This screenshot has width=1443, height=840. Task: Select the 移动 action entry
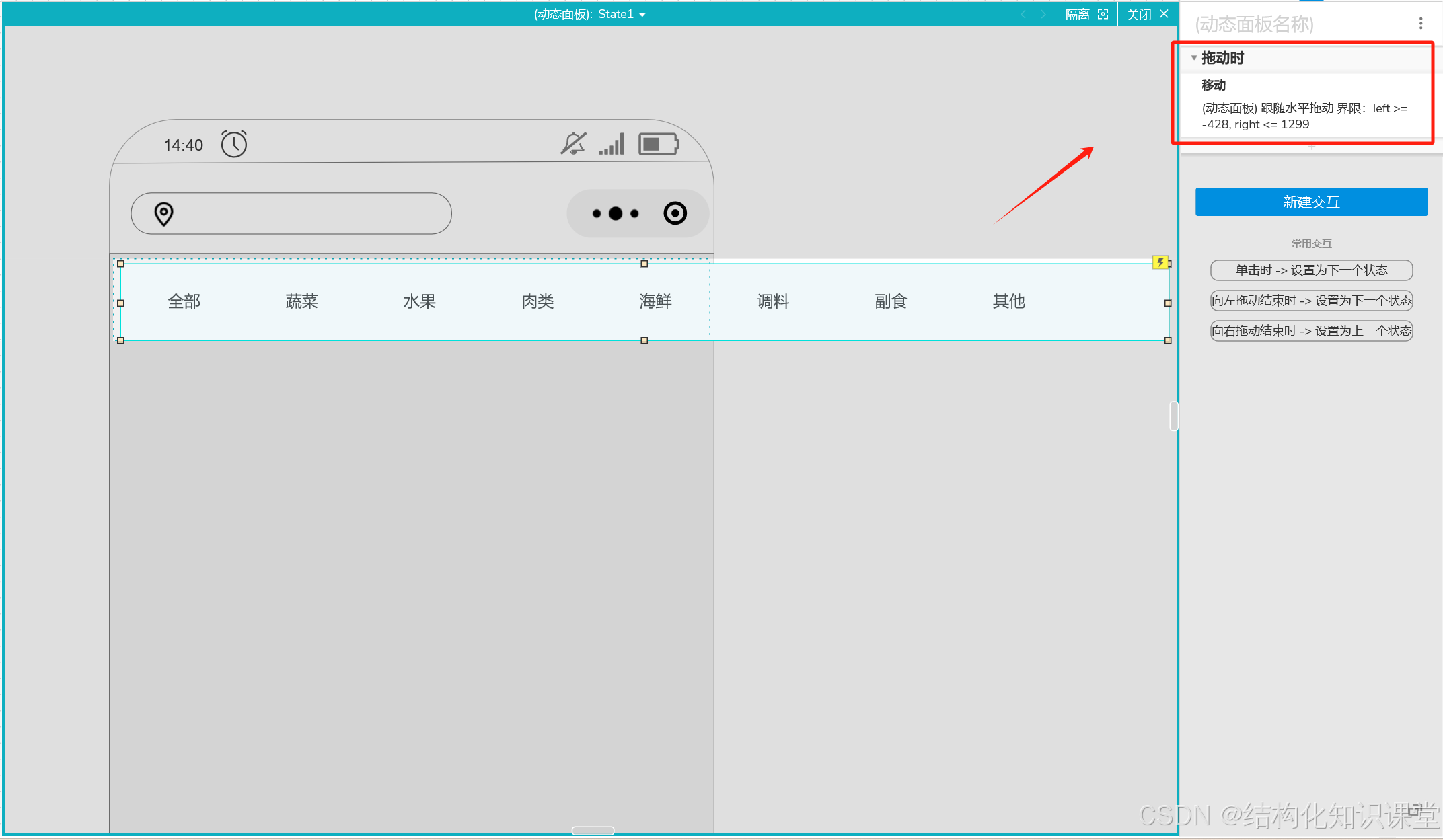1214,85
